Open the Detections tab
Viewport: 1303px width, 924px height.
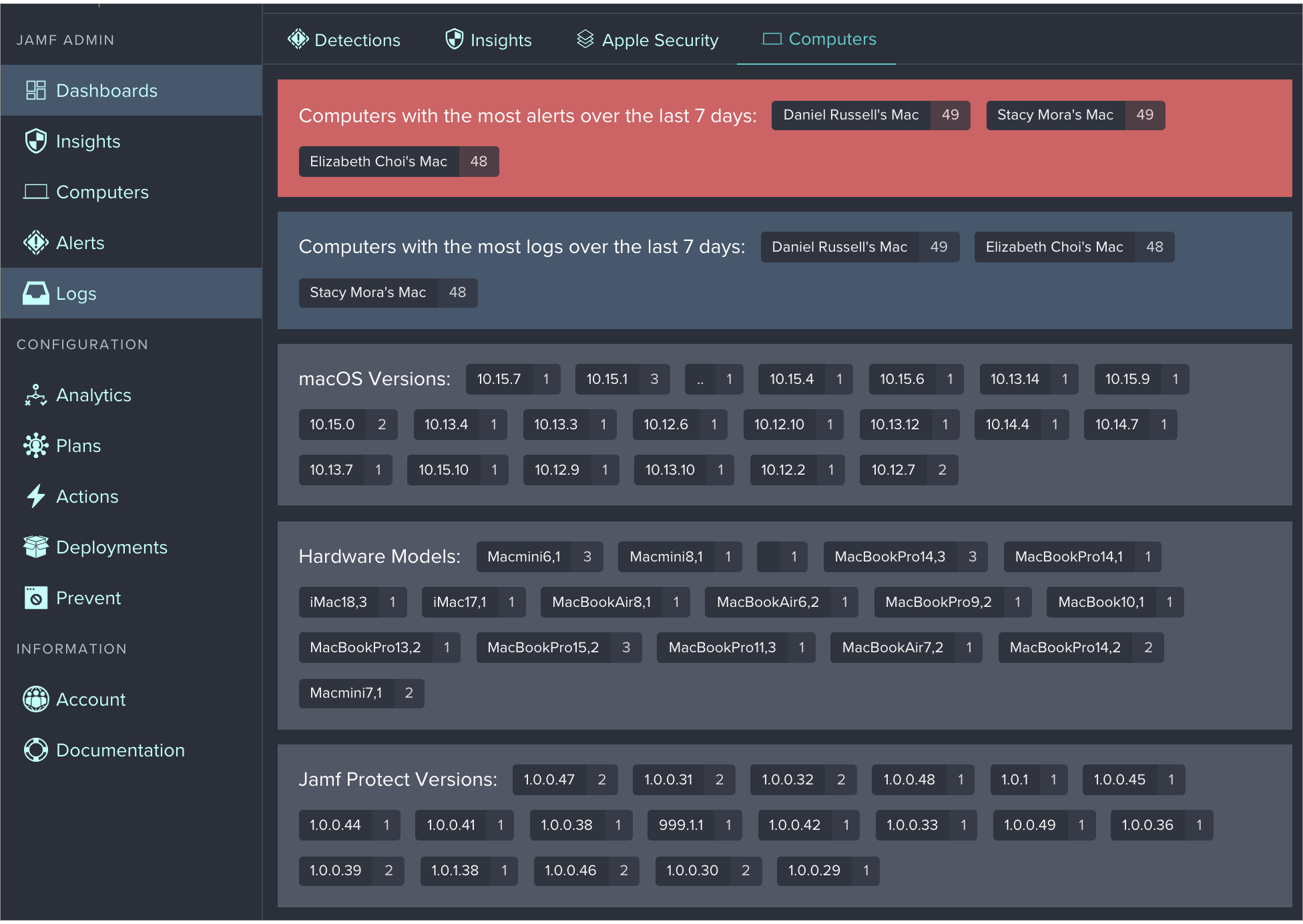[344, 39]
